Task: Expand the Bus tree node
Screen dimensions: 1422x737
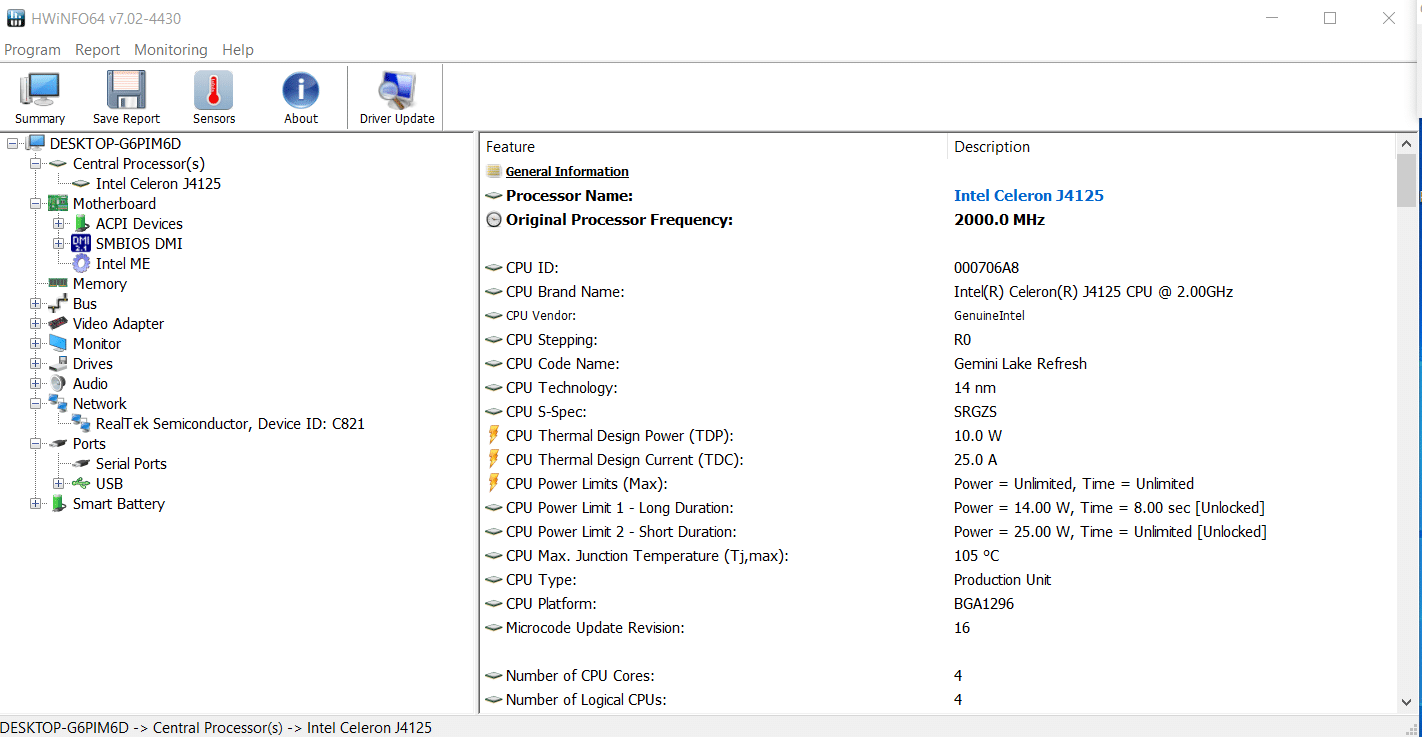Action: coord(36,303)
